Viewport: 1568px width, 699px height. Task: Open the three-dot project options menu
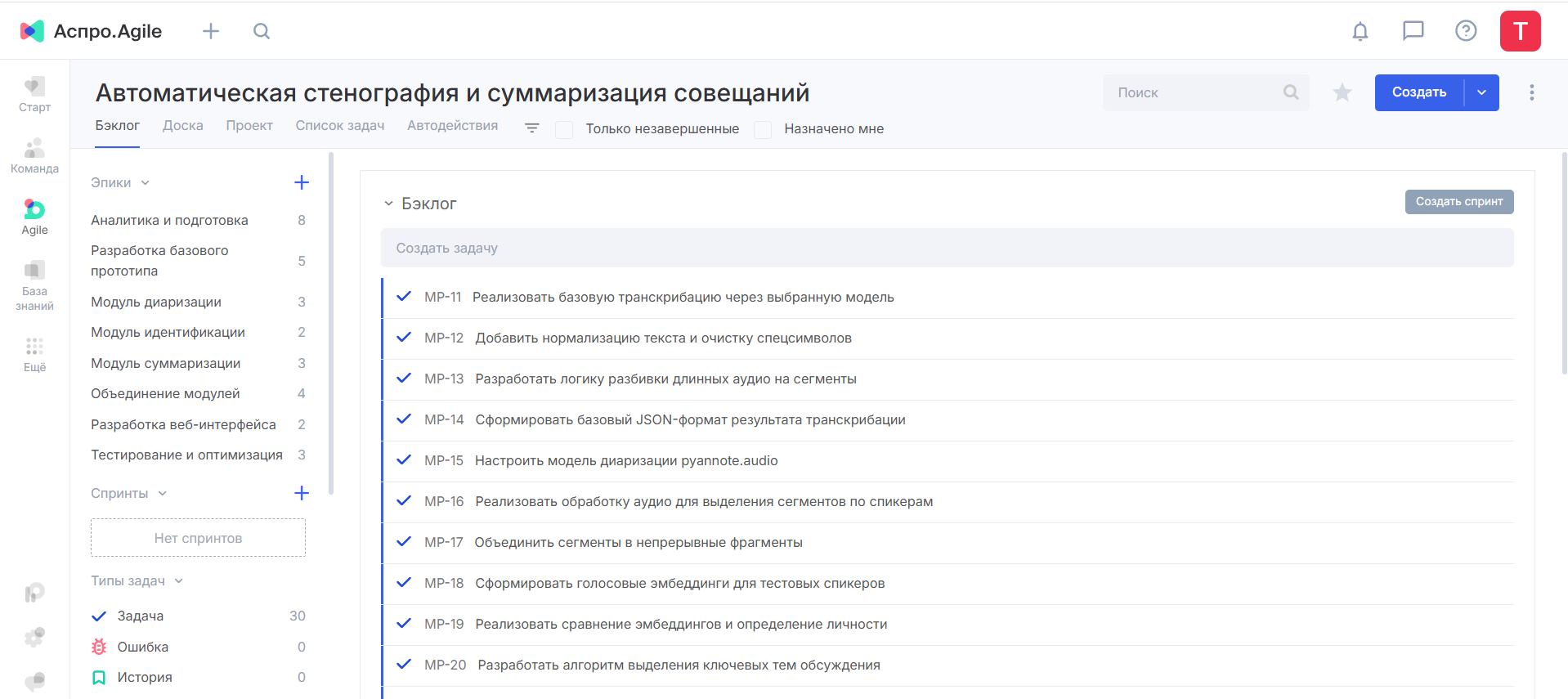pyautogui.click(x=1531, y=92)
